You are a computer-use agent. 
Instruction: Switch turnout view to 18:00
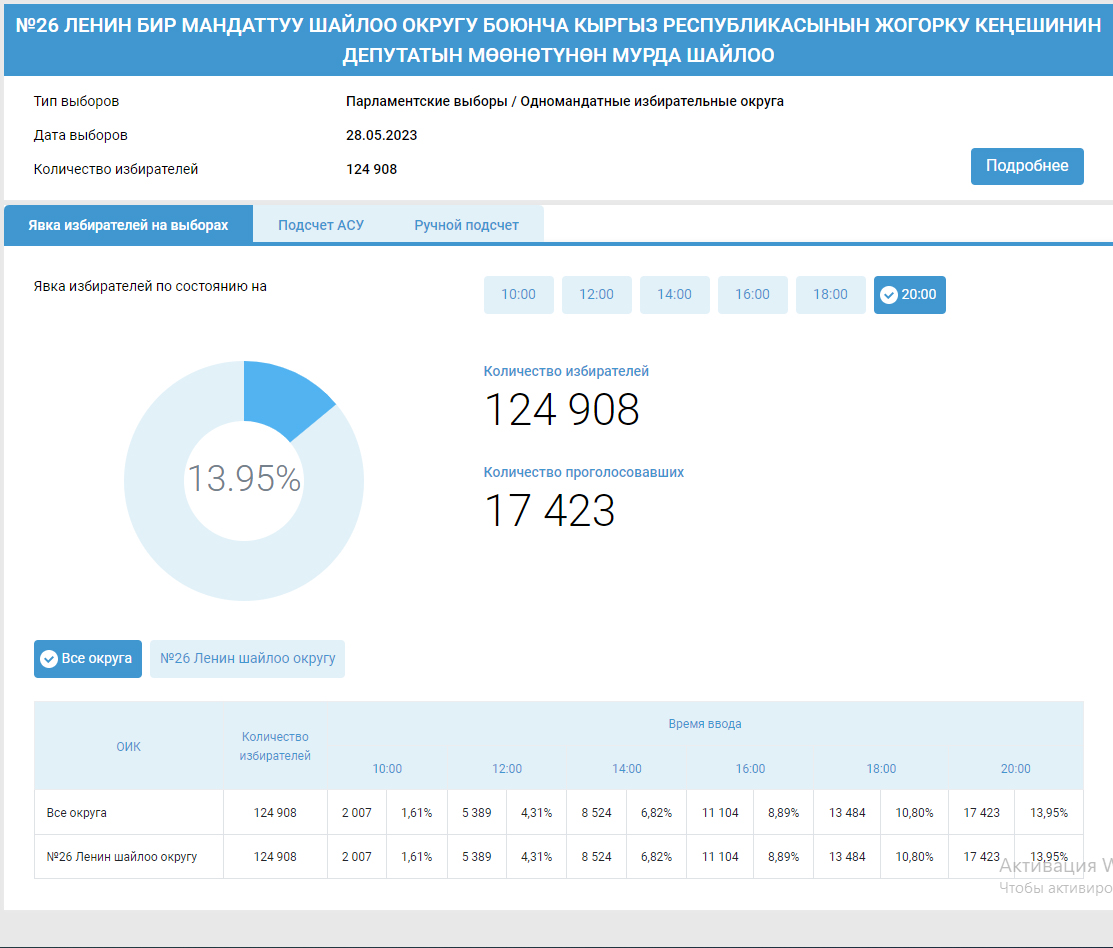coord(830,294)
